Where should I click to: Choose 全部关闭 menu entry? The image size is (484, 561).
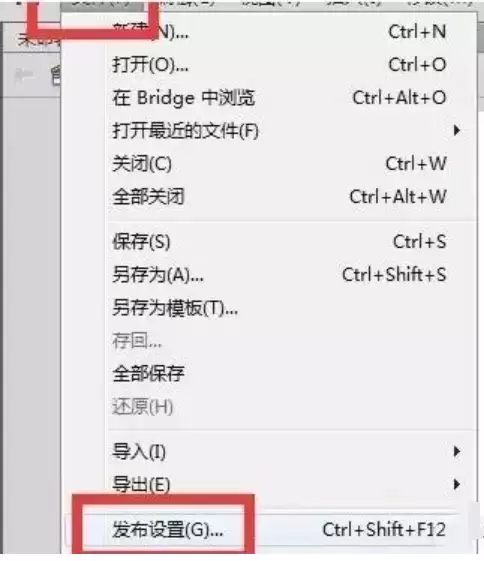291,197
